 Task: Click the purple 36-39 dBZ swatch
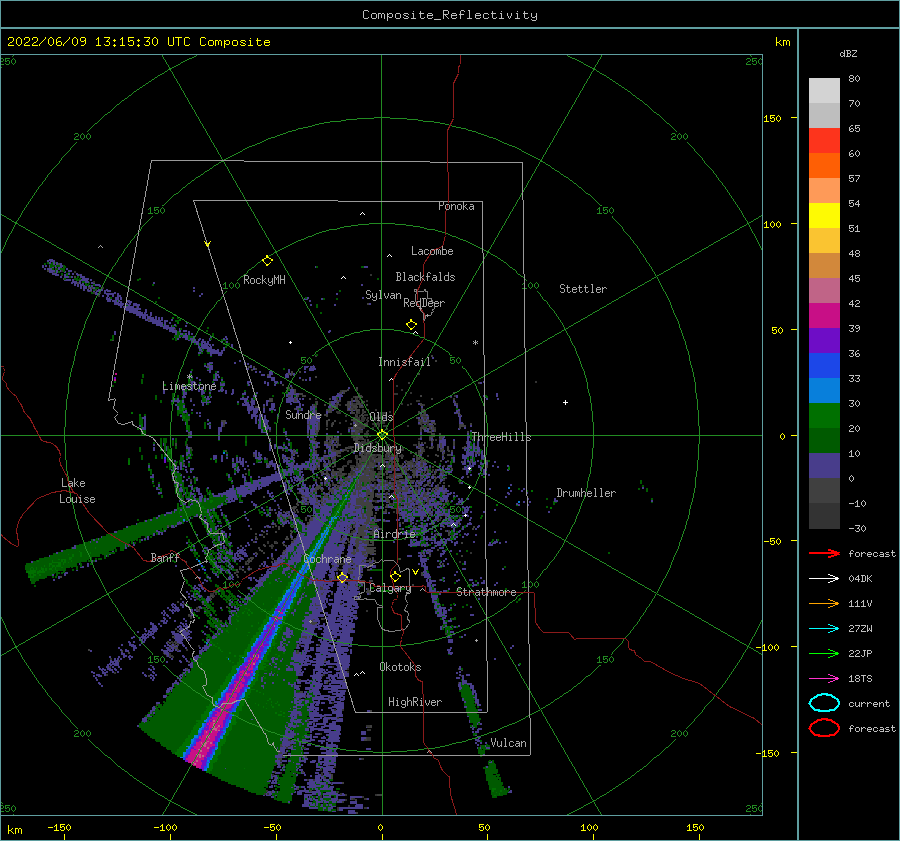click(824, 340)
